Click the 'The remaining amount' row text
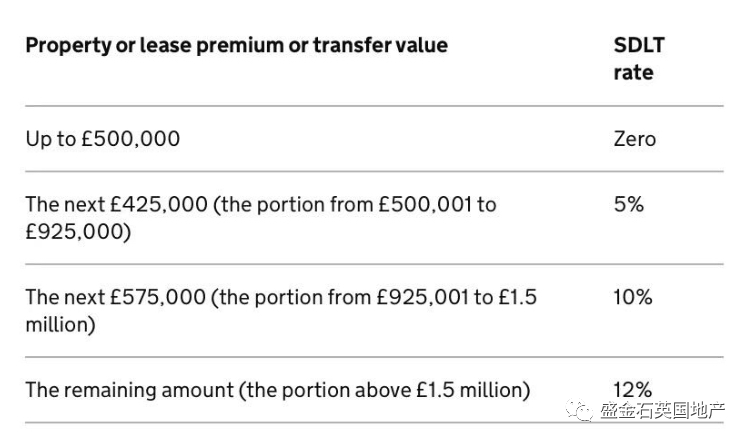 [278, 390]
